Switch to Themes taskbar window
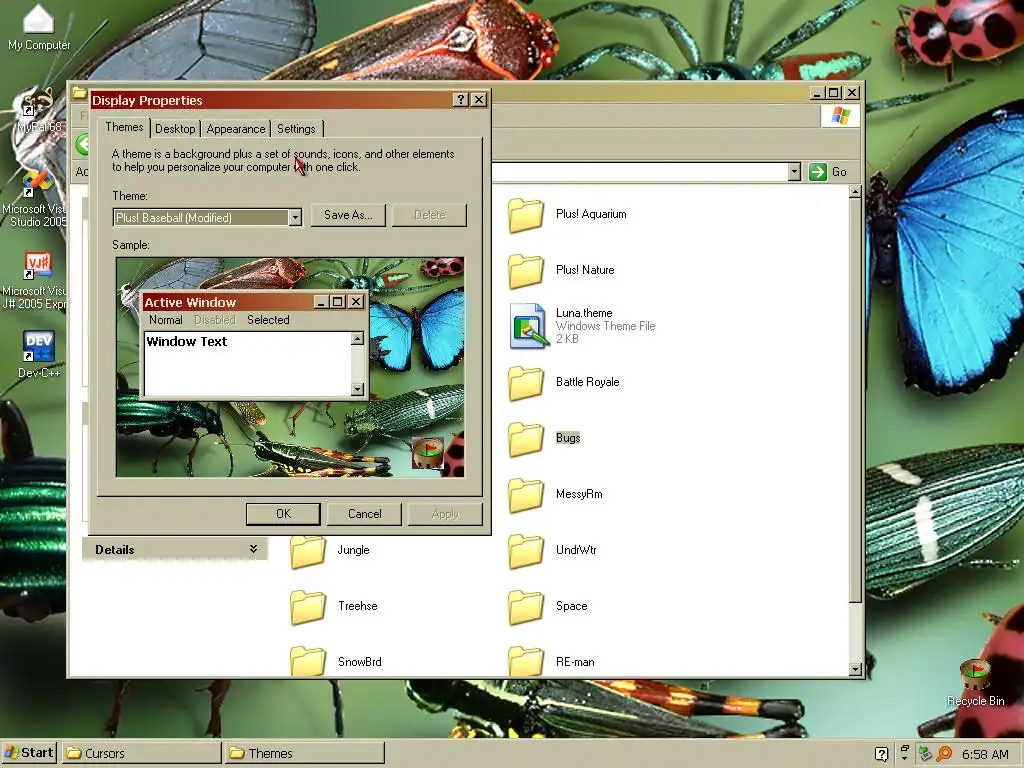Image resolution: width=1024 pixels, height=768 pixels. [304, 753]
